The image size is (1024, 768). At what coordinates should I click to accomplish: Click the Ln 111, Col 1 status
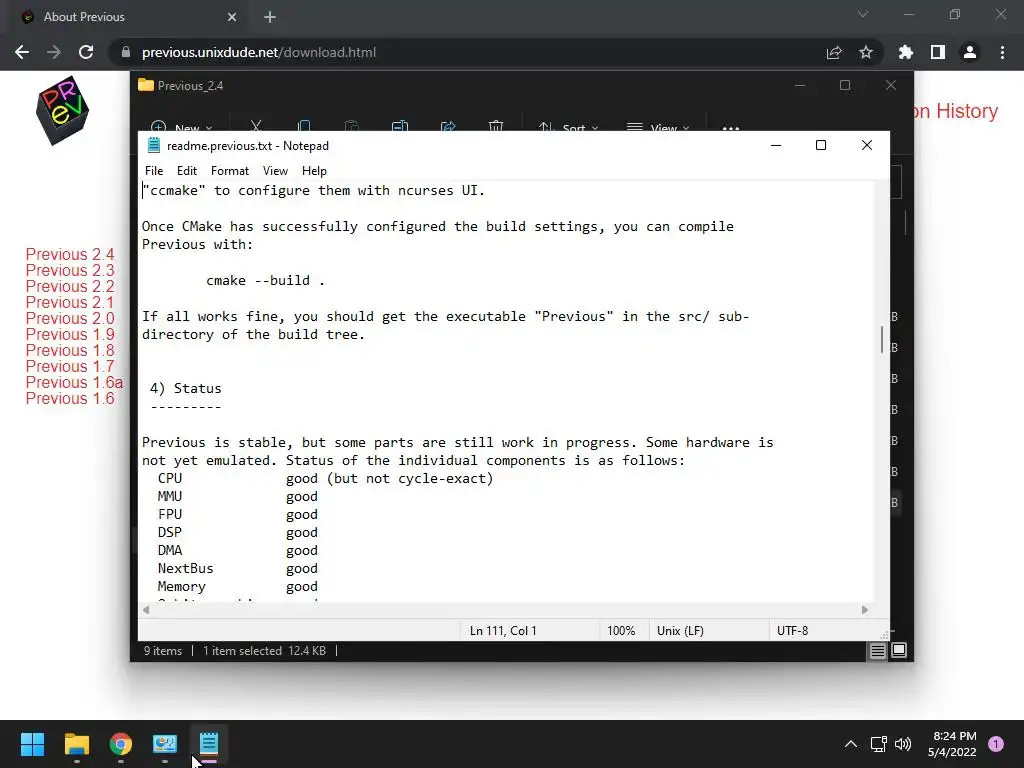tap(503, 631)
